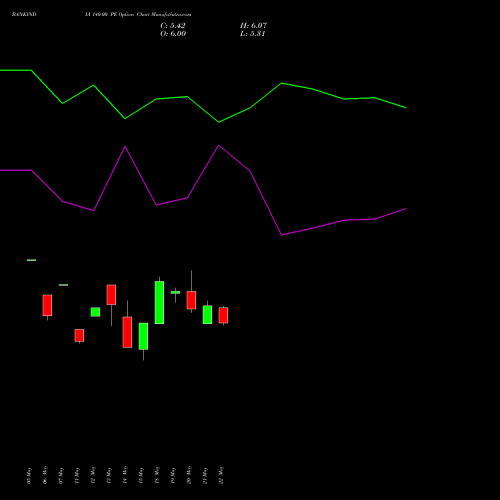Click the BANKIND symbol label

24,14
